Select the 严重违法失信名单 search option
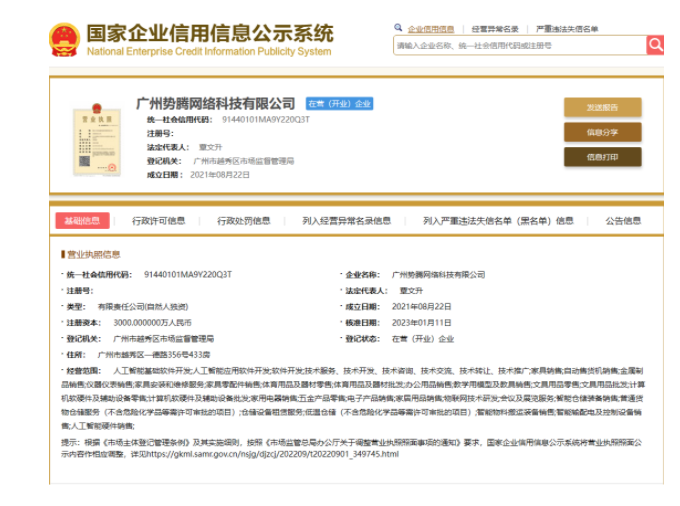The height and width of the screenshot is (506, 680). 567,29
